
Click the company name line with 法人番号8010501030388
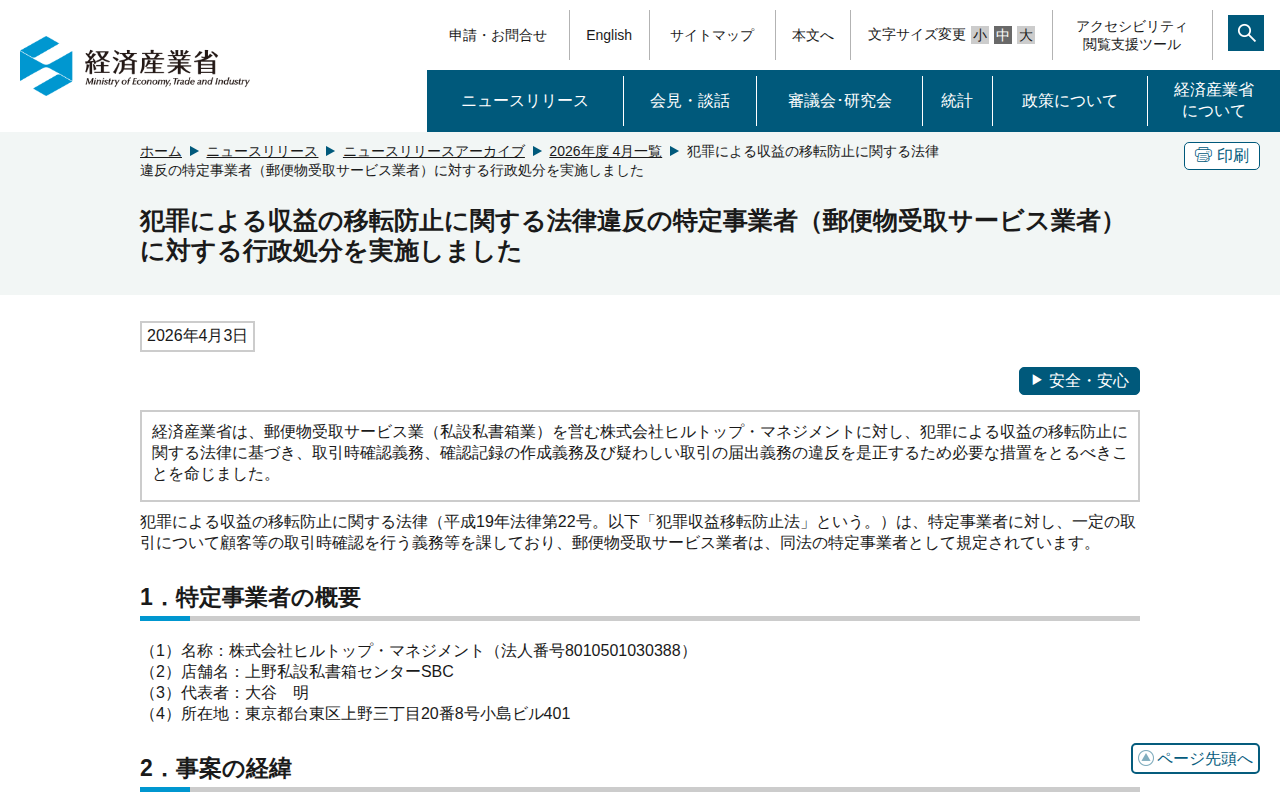[418, 651]
